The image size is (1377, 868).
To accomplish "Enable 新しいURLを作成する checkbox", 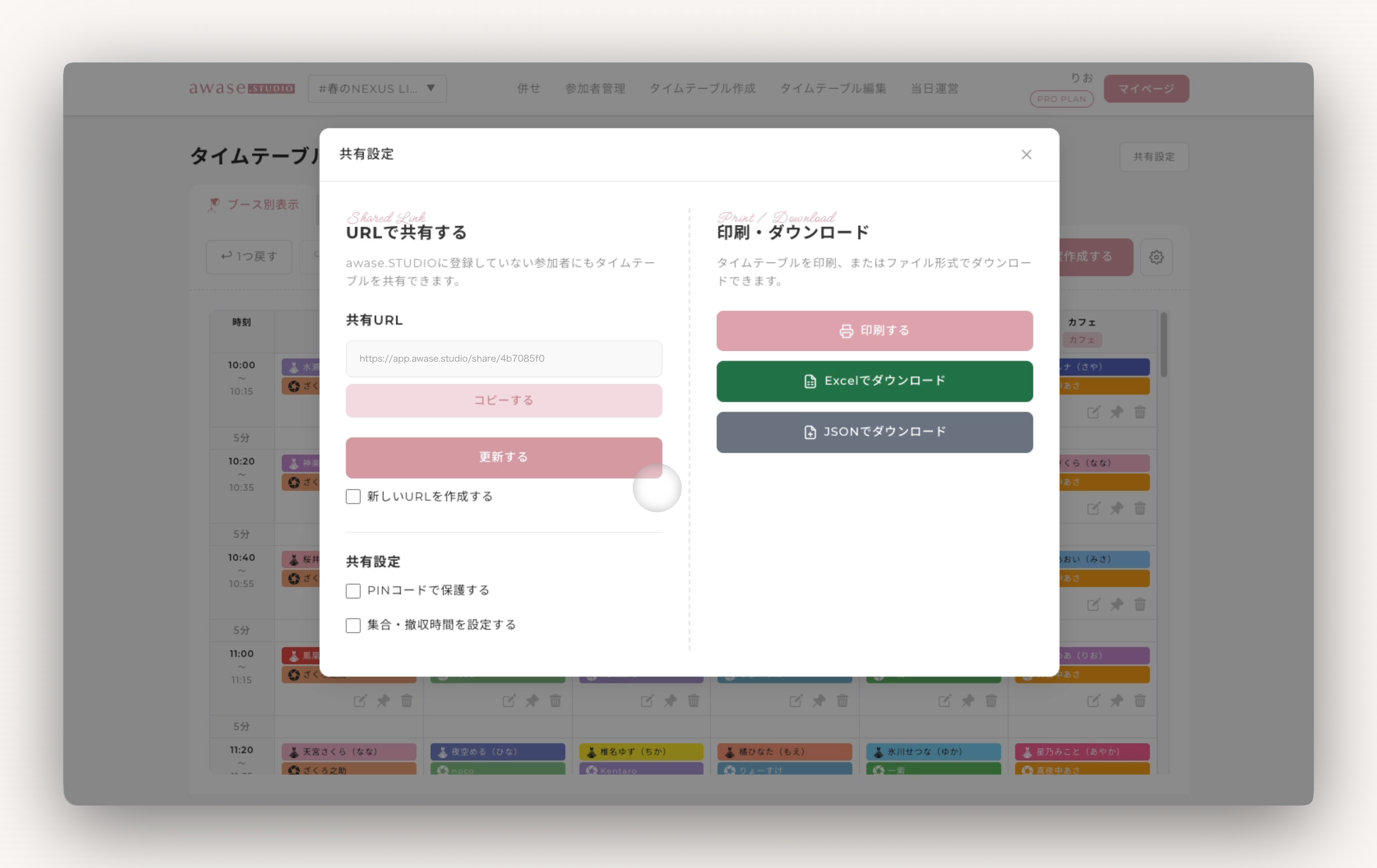I will [353, 496].
